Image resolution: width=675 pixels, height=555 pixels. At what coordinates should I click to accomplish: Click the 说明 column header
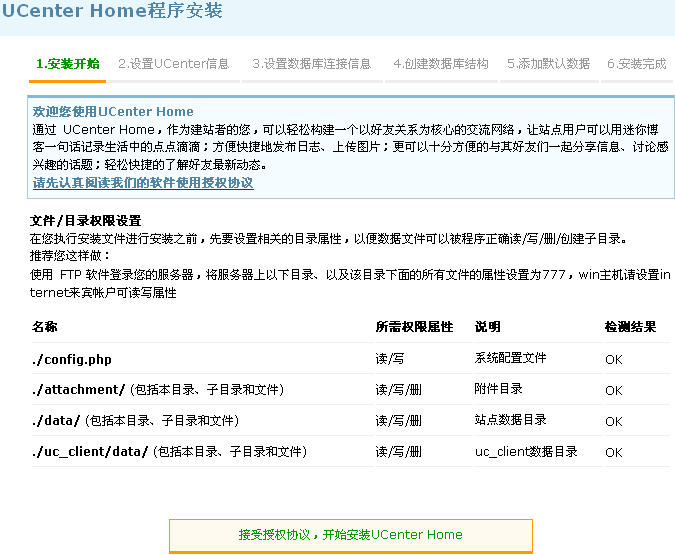tap(487, 327)
